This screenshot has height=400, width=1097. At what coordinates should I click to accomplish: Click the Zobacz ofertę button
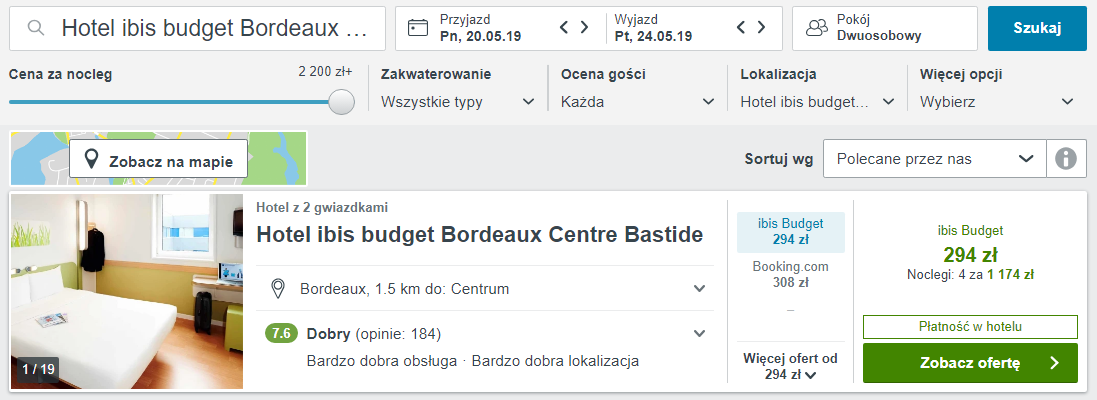click(970, 363)
